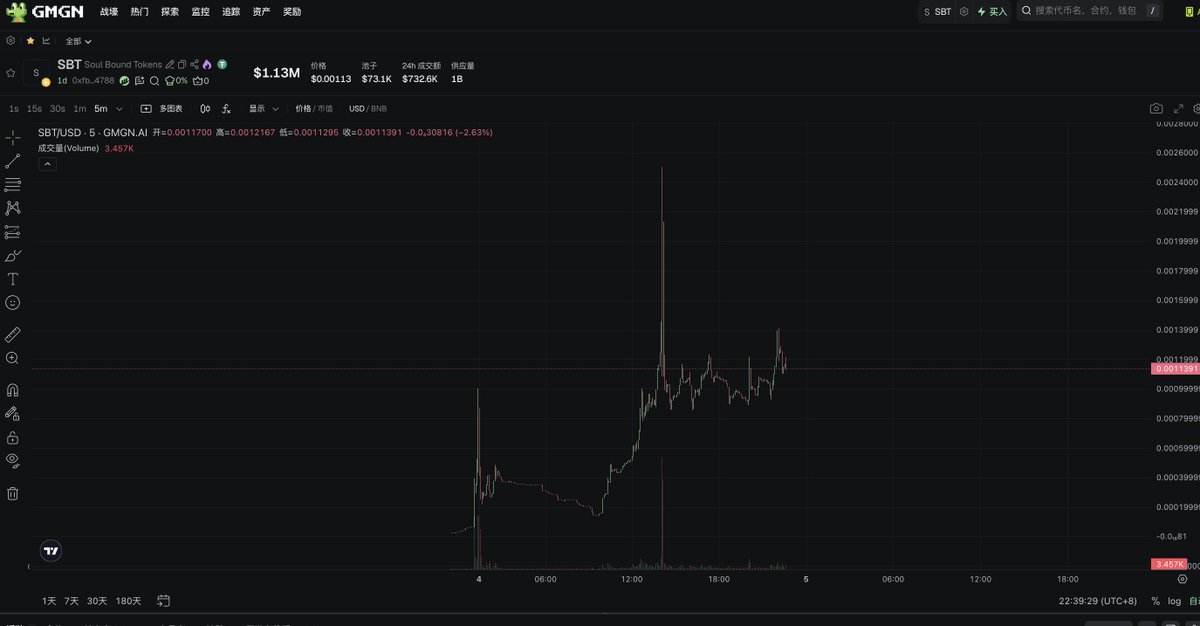Take a chart snapshot with camera icon
The image size is (1200, 626).
[1156, 108]
